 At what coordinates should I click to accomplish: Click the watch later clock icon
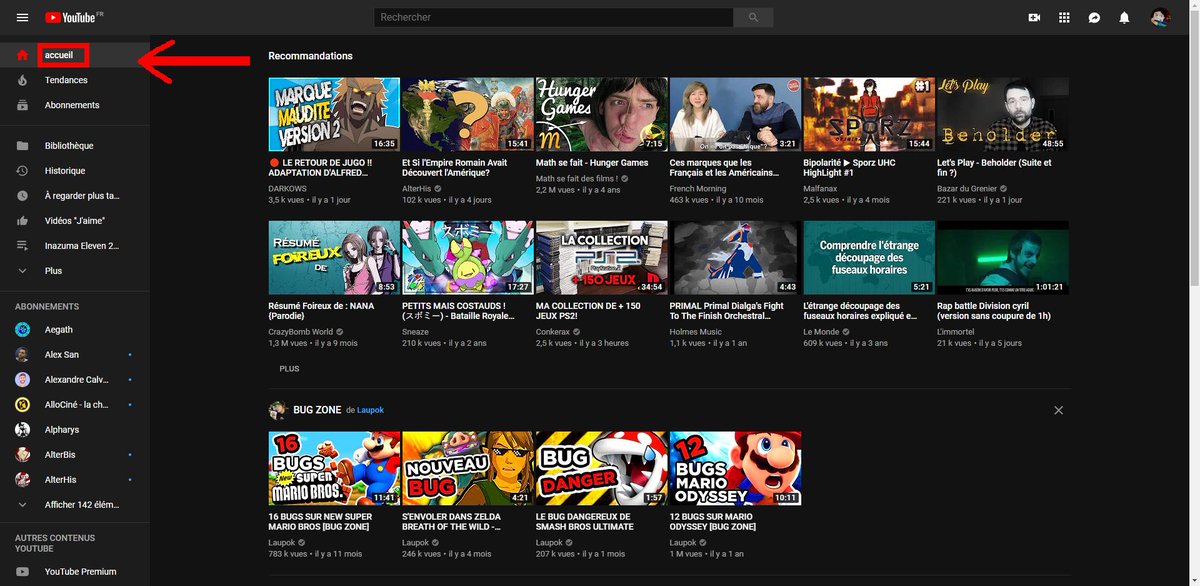[22, 196]
